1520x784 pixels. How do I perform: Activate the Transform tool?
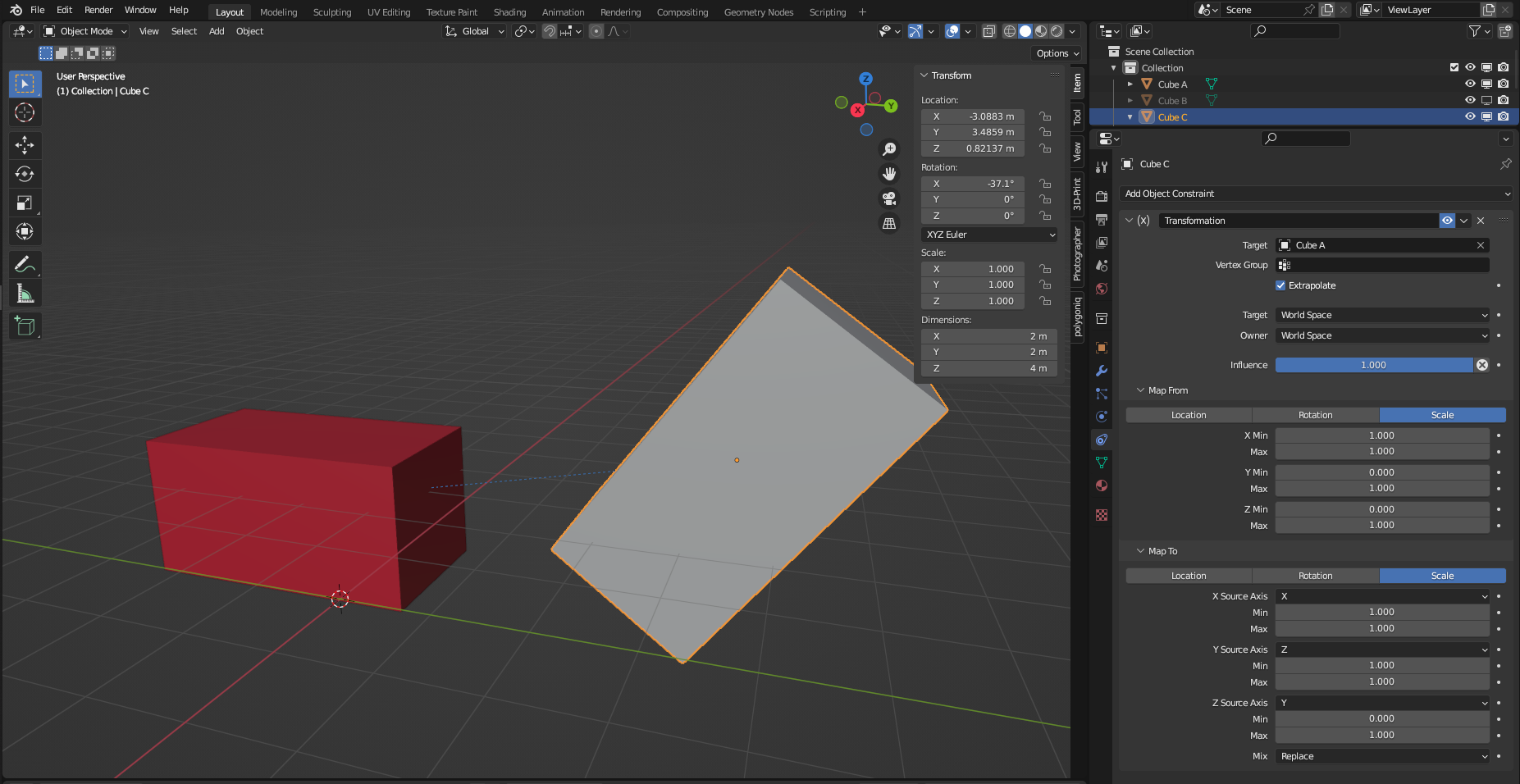25,231
